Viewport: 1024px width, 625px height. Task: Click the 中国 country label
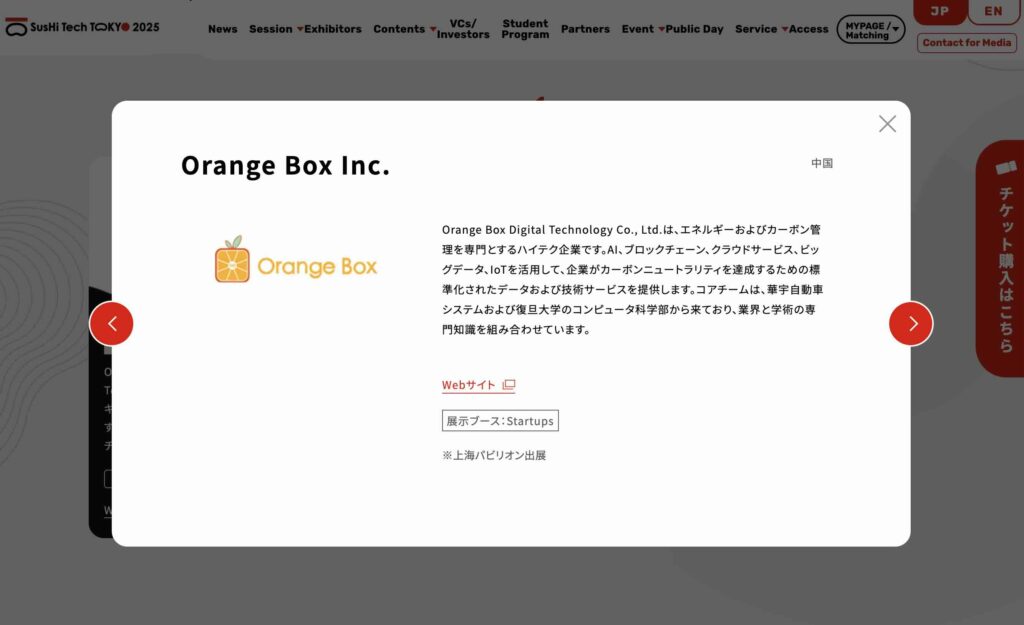822,163
